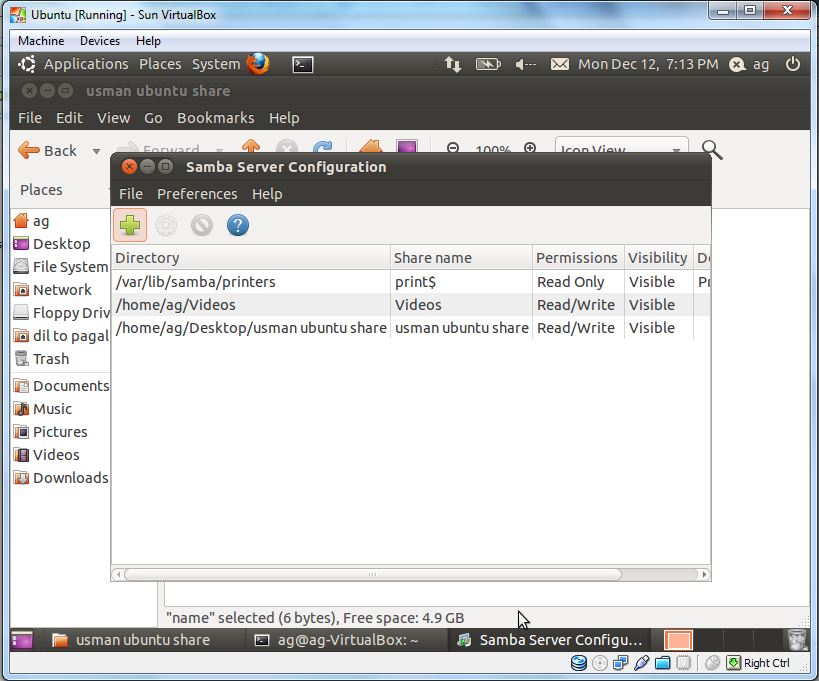The height and width of the screenshot is (681, 819).
Task: Open Documents in Places sidebar
Action: pyautogui.click(x=61, y=386)
